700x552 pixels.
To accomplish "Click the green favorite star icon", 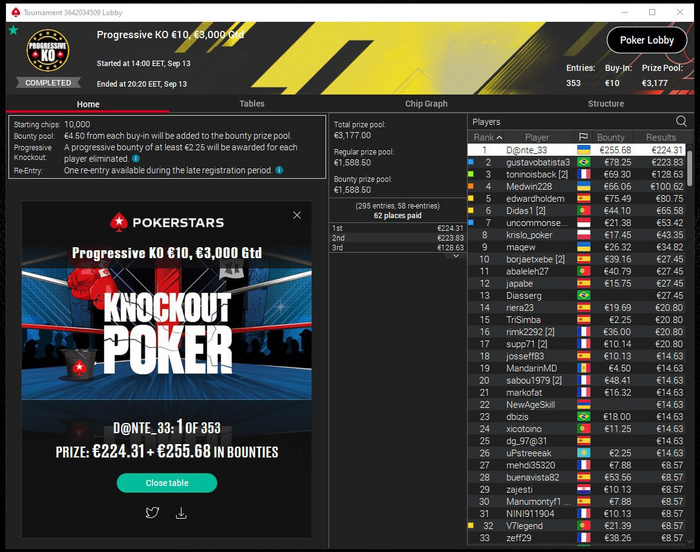I will pos(13,30).
